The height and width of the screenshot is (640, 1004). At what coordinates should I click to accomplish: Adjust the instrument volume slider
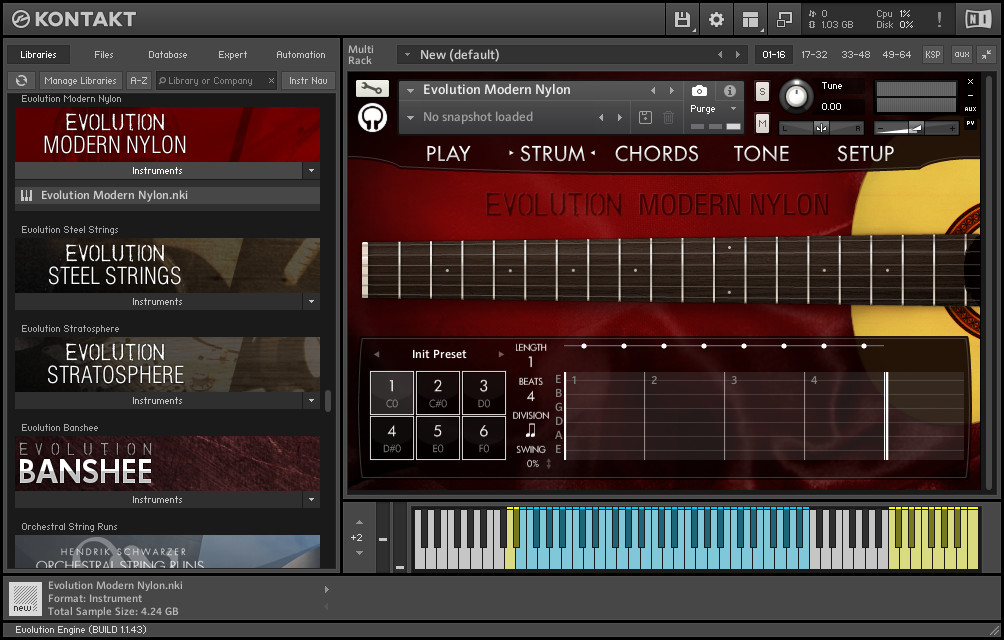(916, 128)
